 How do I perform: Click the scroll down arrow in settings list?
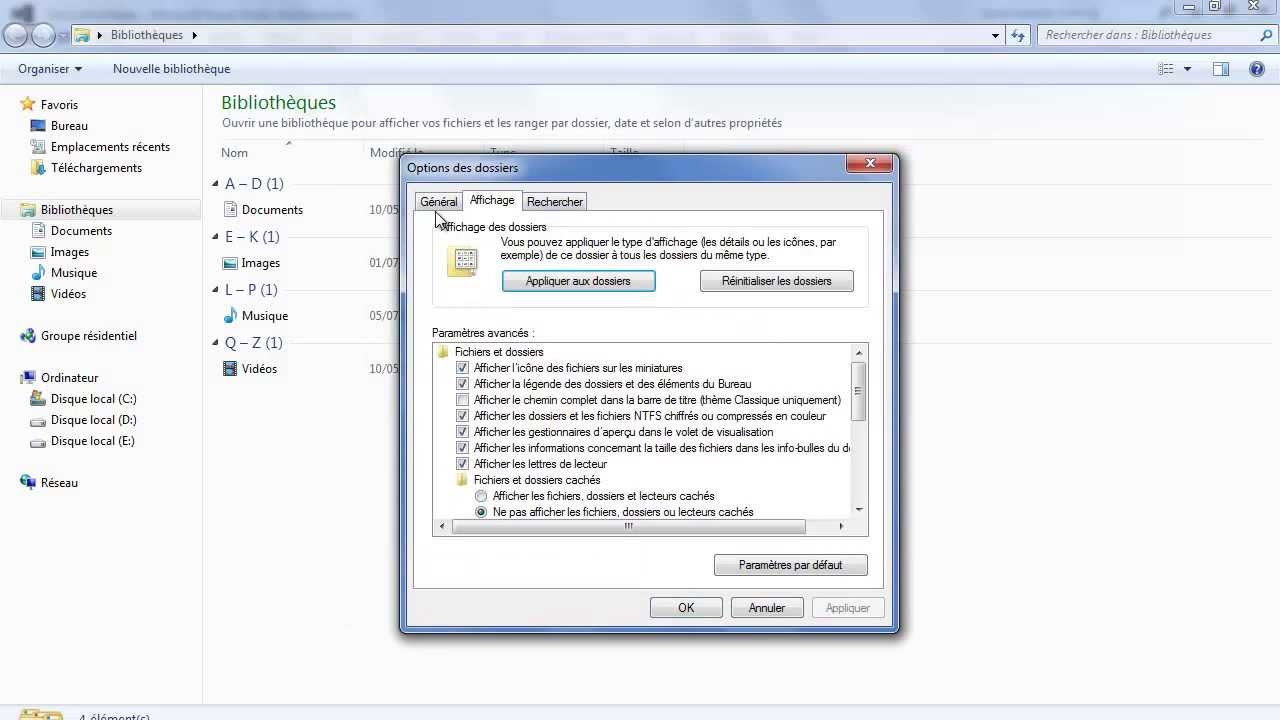pos(859,510)
